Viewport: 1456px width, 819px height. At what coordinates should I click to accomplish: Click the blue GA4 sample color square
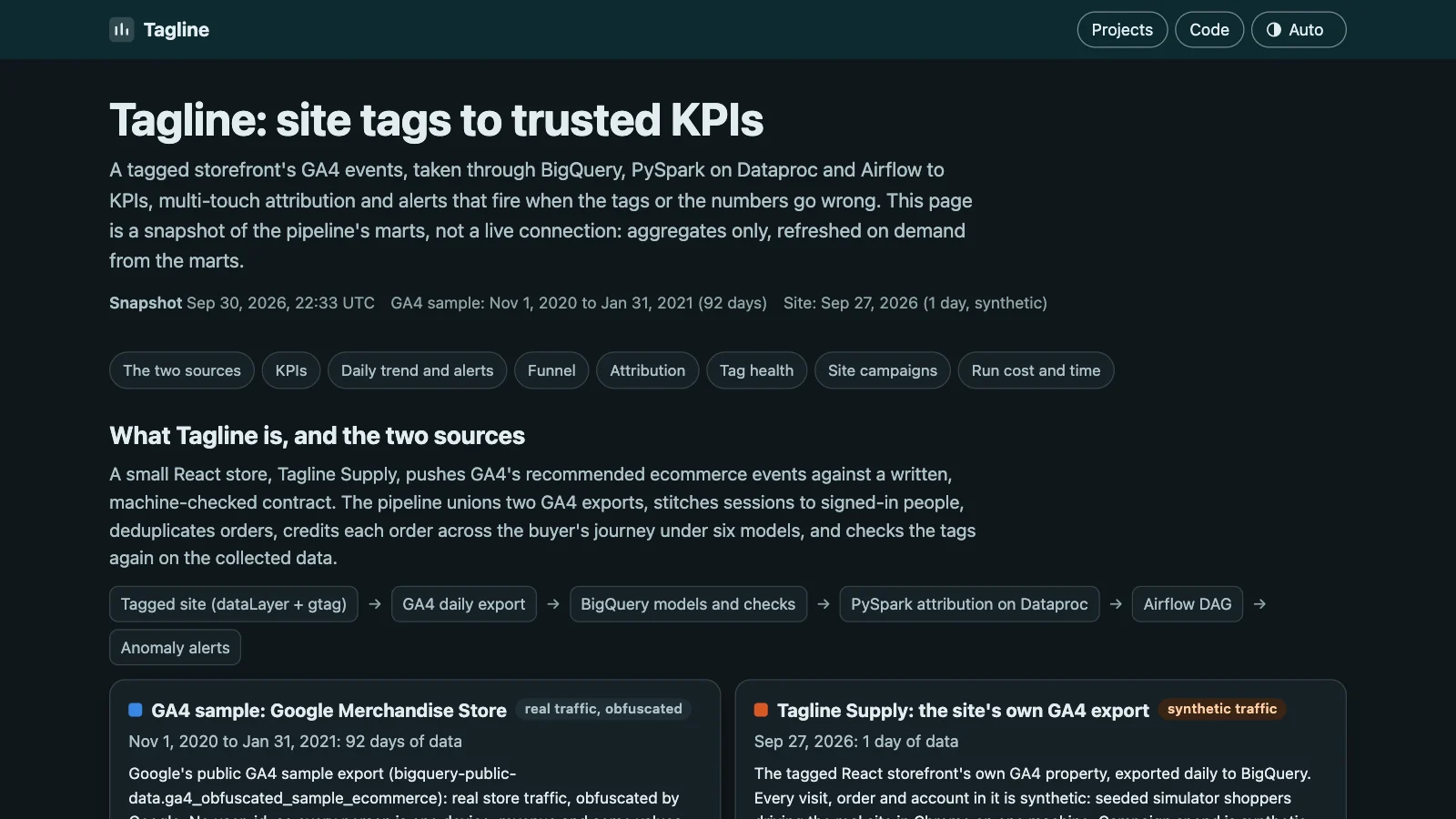click(x=136, y=710)
